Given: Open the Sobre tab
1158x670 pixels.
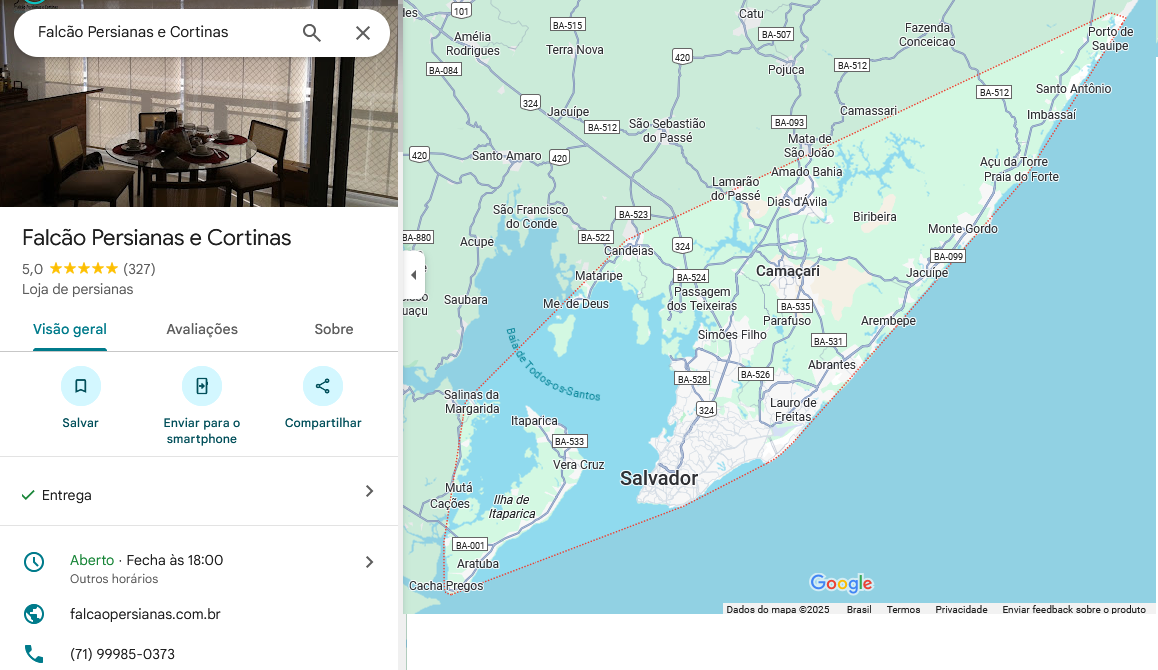Looking at the screenshot, I should [x=333, y=329].
